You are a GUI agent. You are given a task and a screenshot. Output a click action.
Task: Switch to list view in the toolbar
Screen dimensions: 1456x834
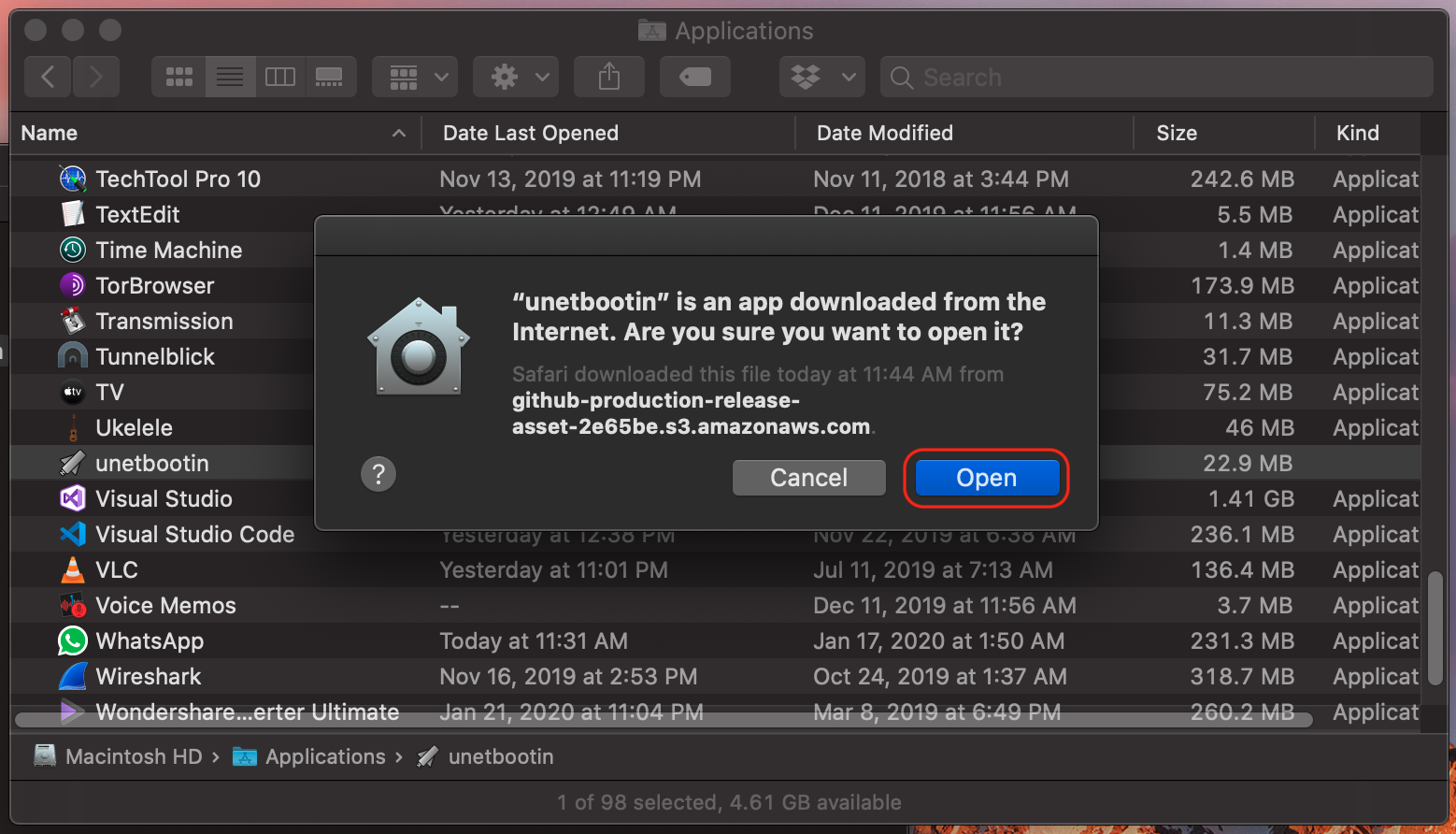230,77
